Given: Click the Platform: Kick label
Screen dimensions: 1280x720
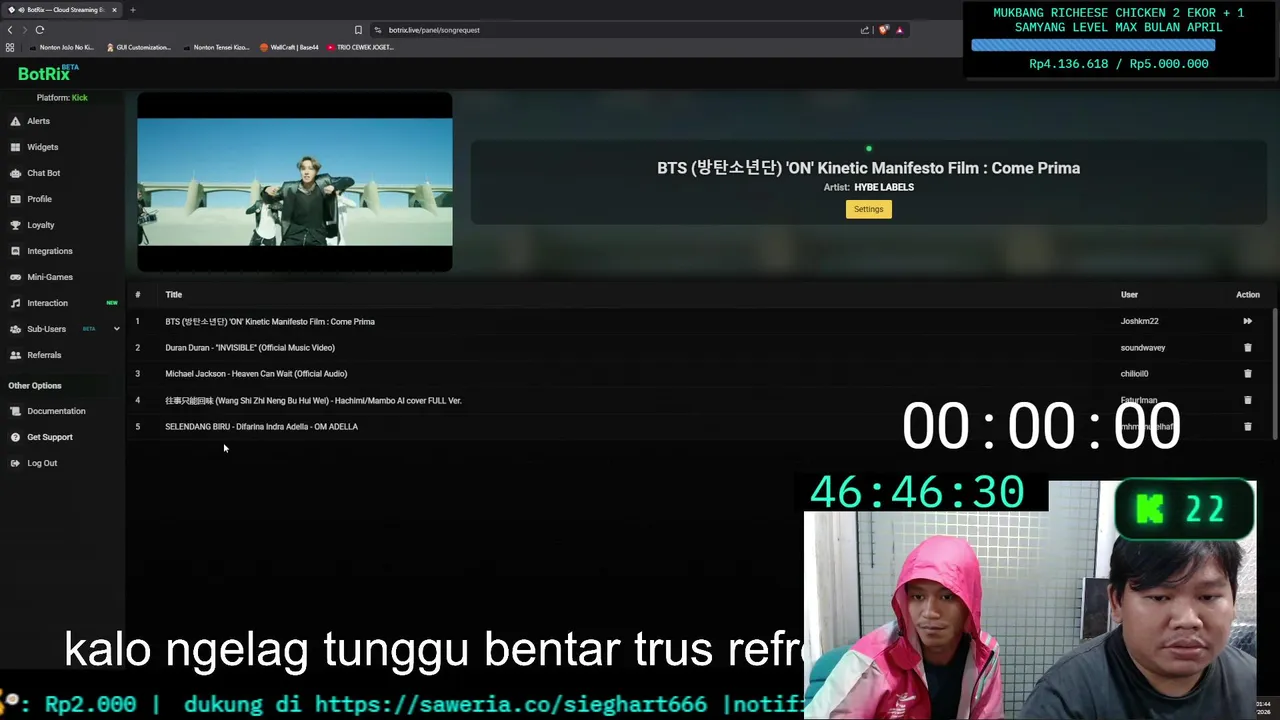Looking at the screenshot, I should (62, 98).
